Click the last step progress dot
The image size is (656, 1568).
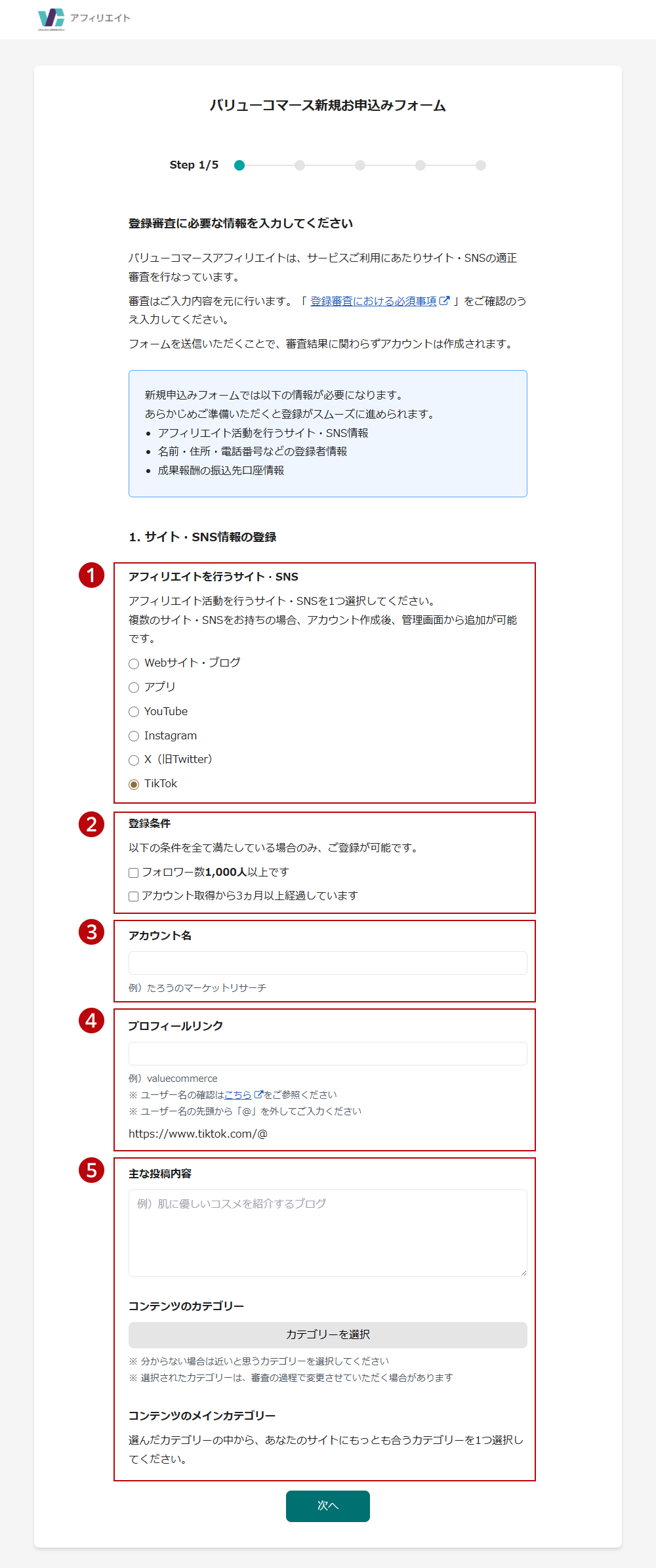click(481, 165)
